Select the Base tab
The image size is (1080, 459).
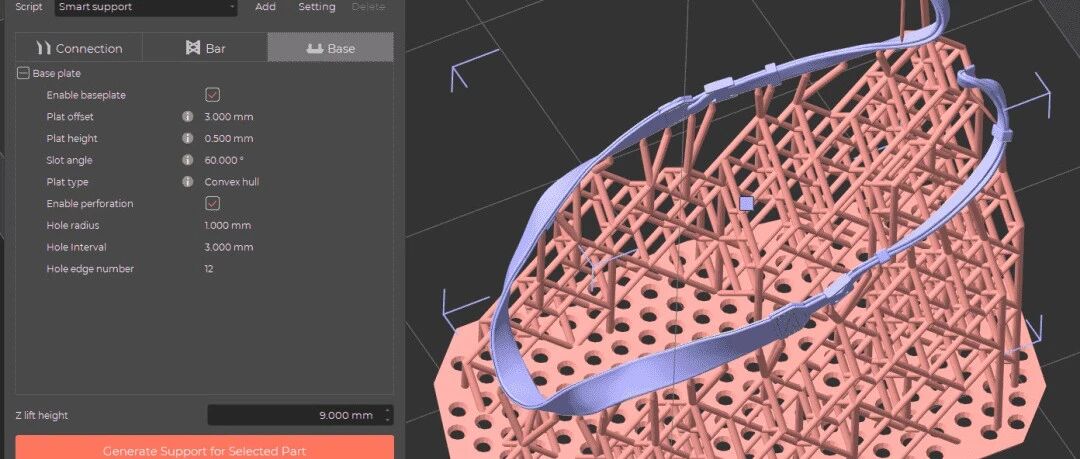tap(331, 48)
